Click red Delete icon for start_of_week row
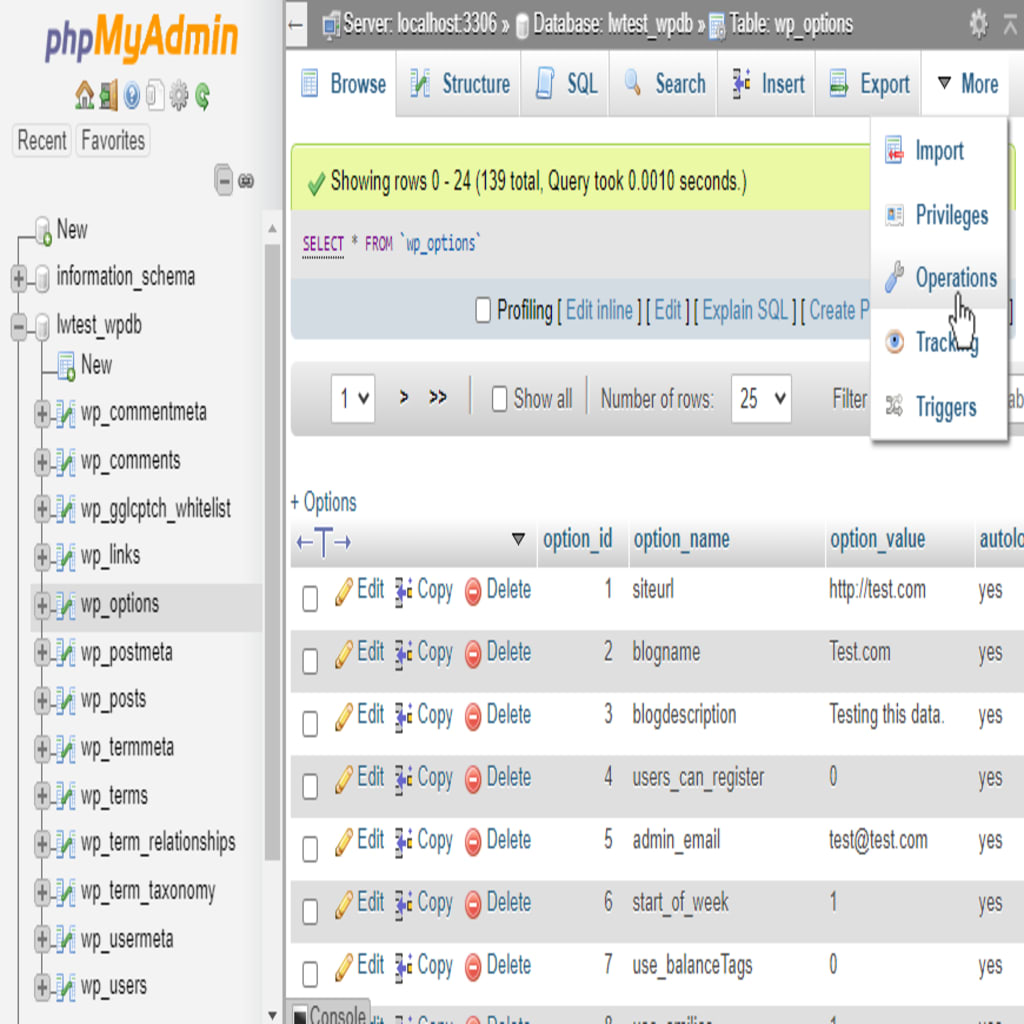 pyautogui.click(x=473, y=904)
